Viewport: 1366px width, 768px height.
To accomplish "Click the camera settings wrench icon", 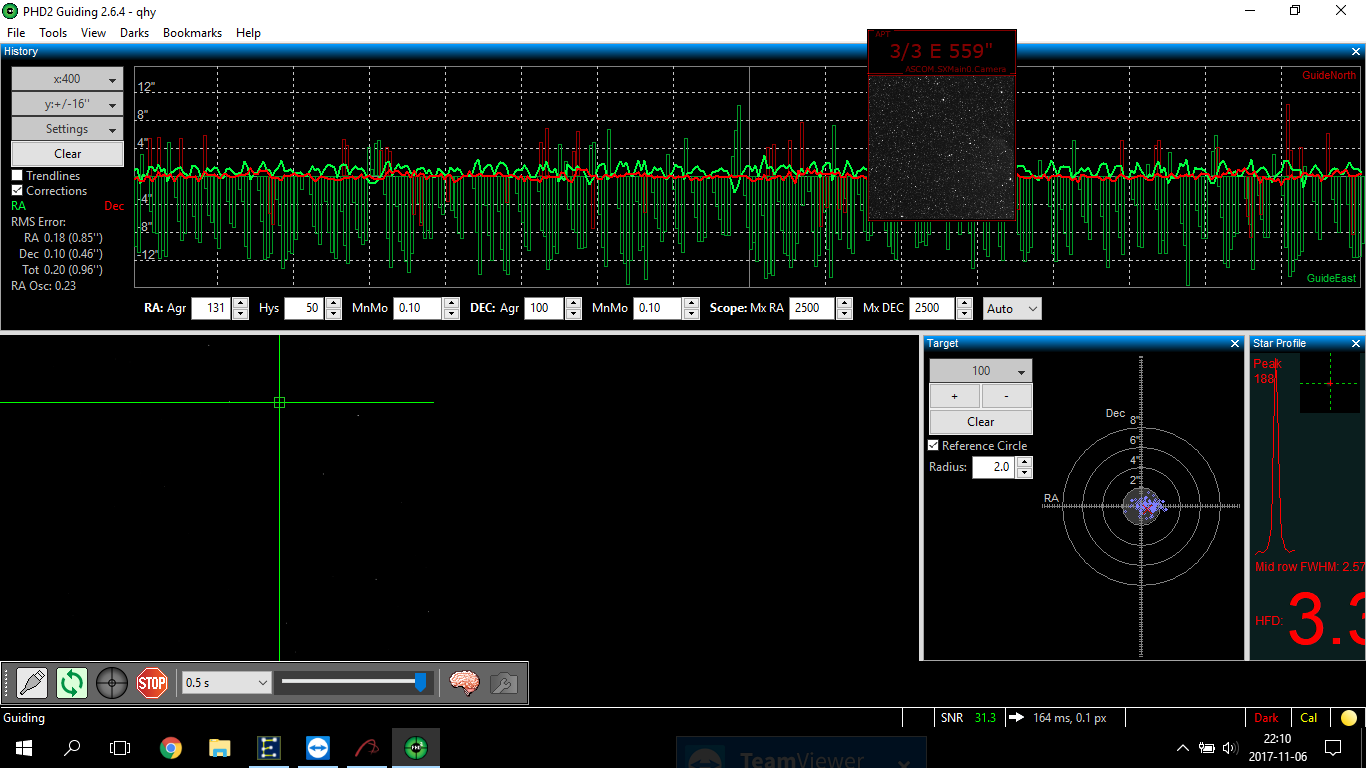I will 503,683.
